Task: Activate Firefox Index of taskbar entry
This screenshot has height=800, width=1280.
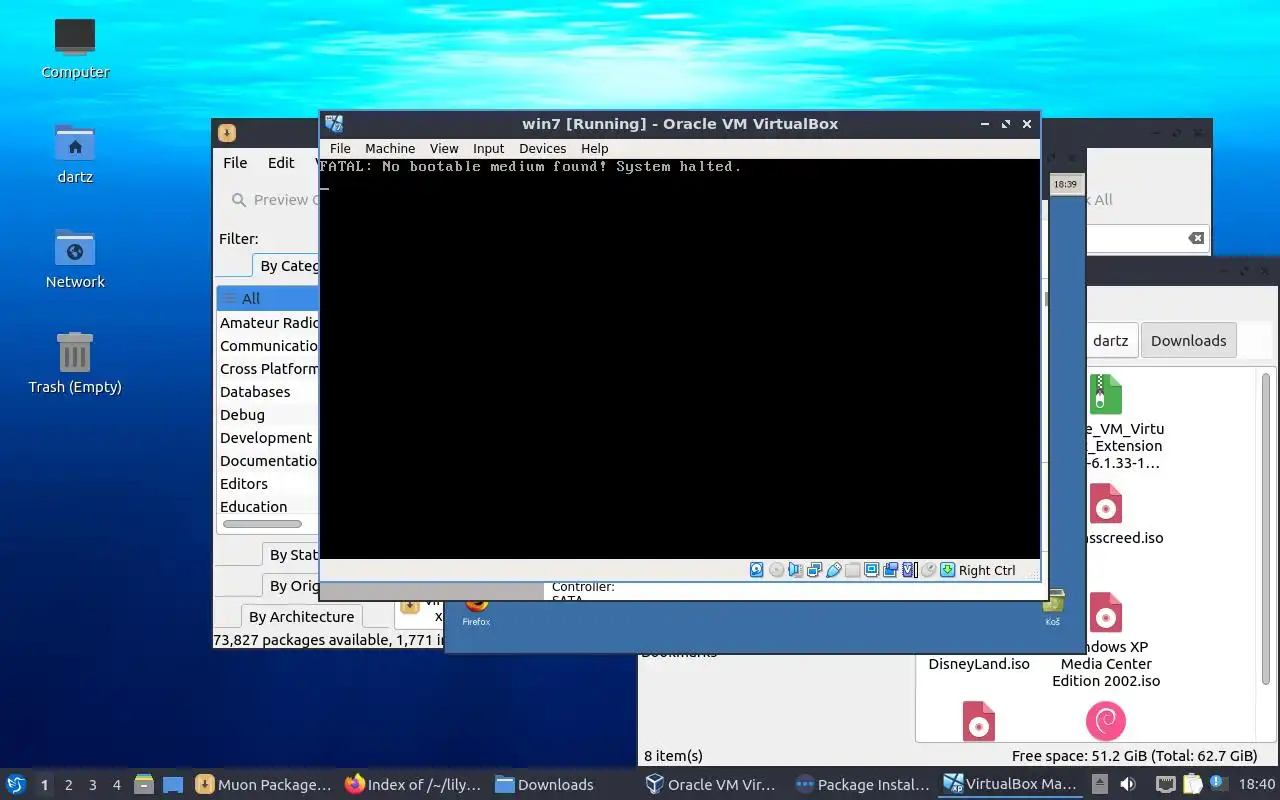Action: pos(413,785)
